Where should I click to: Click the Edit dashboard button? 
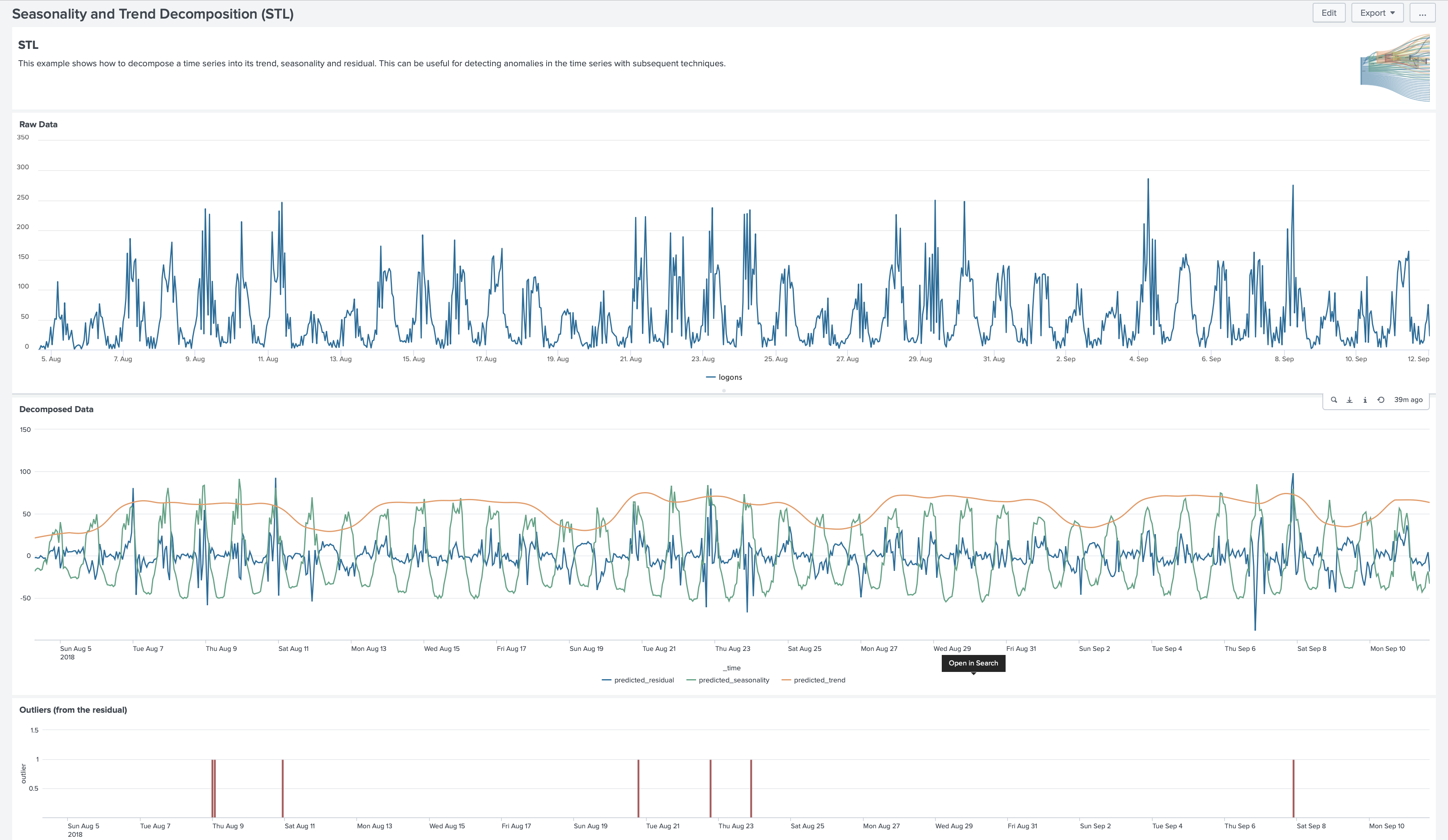(1328, 13)
